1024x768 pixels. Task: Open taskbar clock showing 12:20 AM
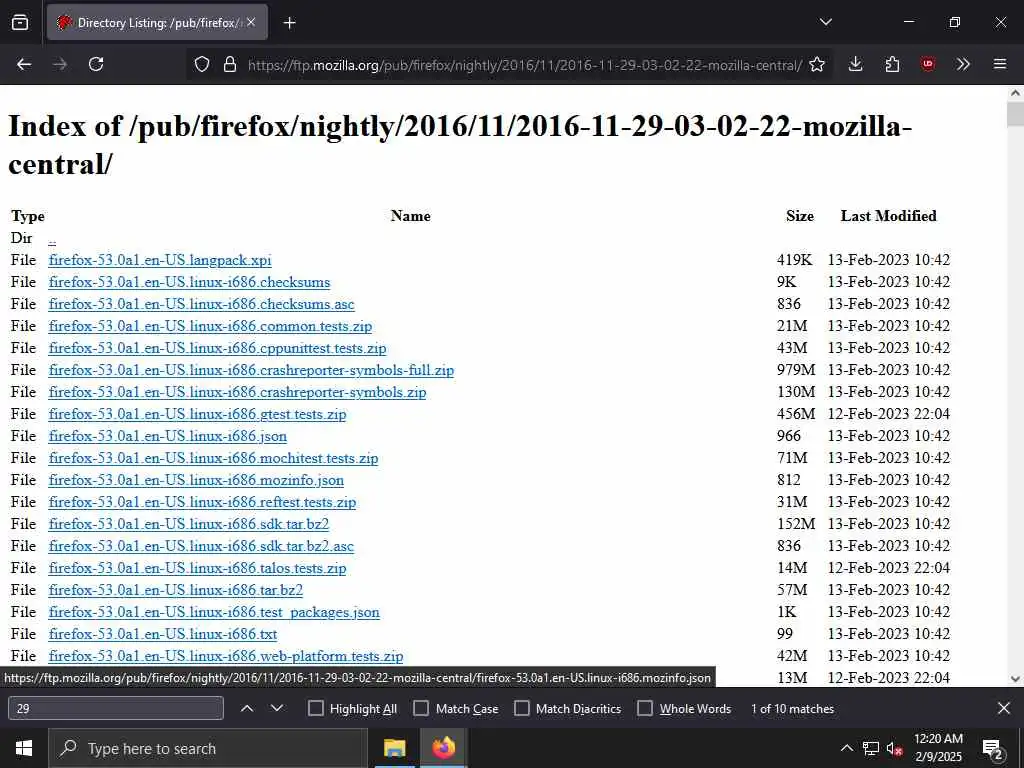point(938,748)
